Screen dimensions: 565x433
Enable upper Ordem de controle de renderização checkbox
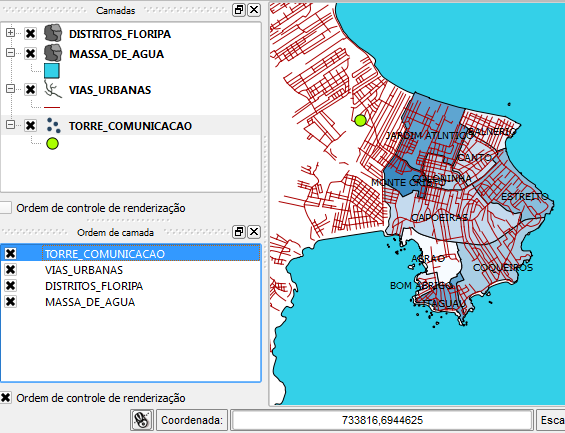(5, 208)
